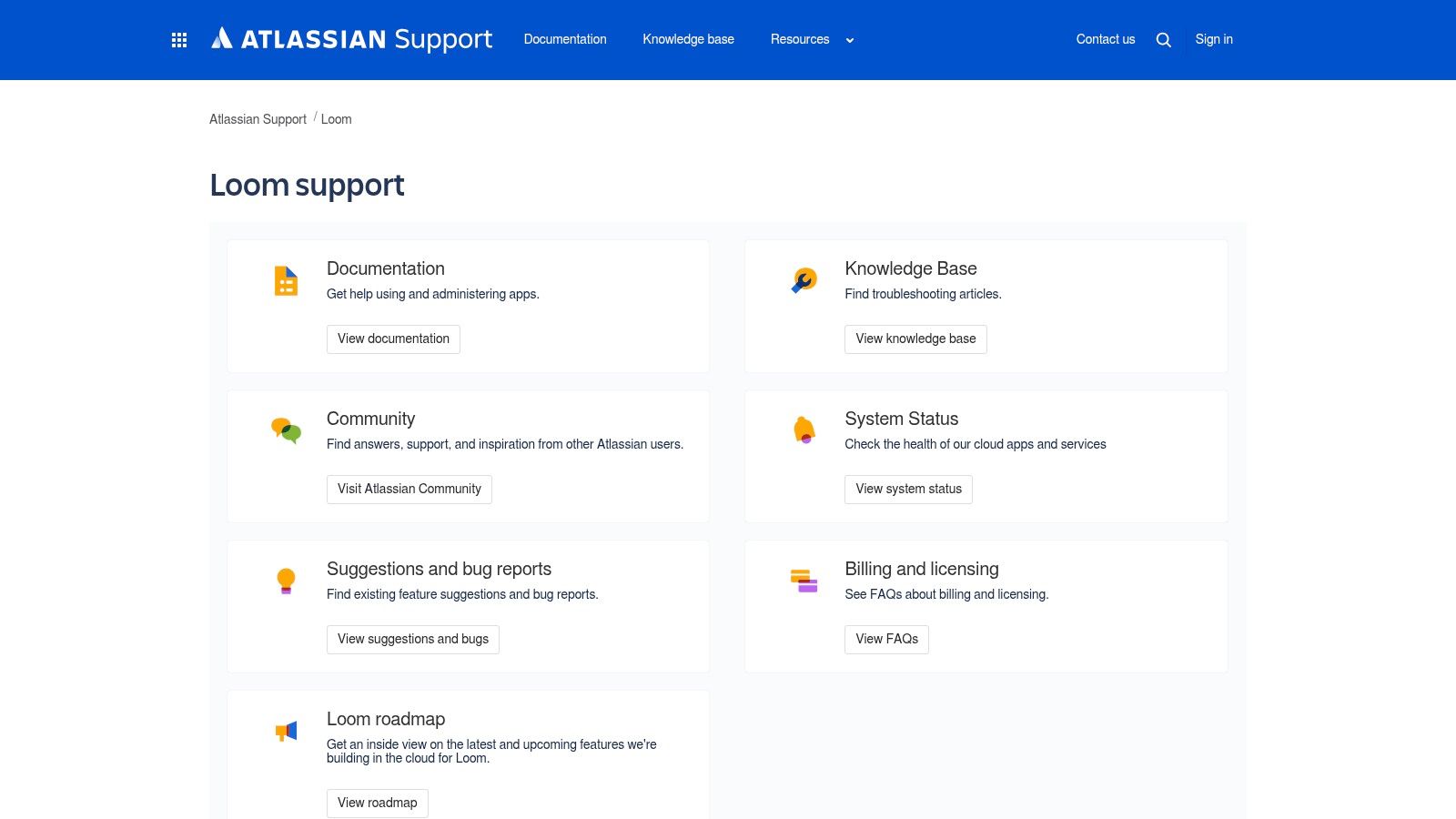The height and width of the screenshot is (819, 1456).
Task: Click View documentation button
Action: coord(393,339)
